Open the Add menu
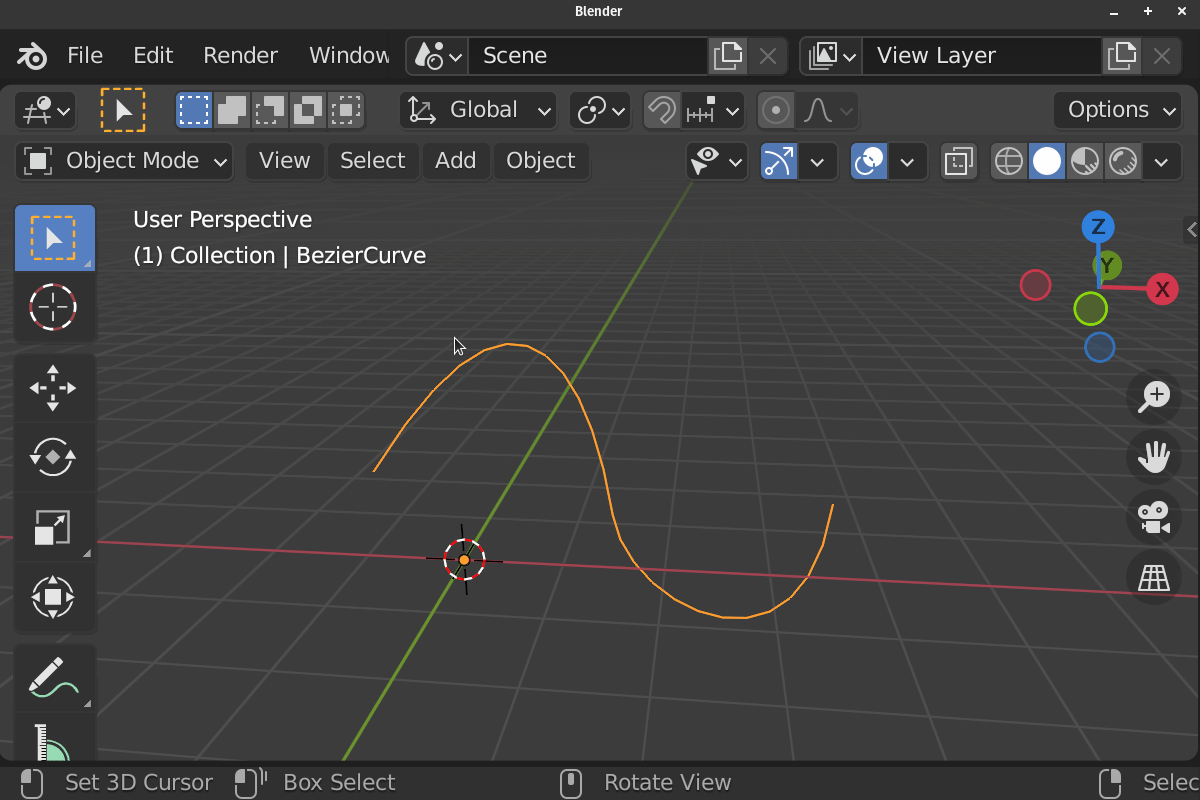Screen dimensions: 1200x800 [456, 161]
